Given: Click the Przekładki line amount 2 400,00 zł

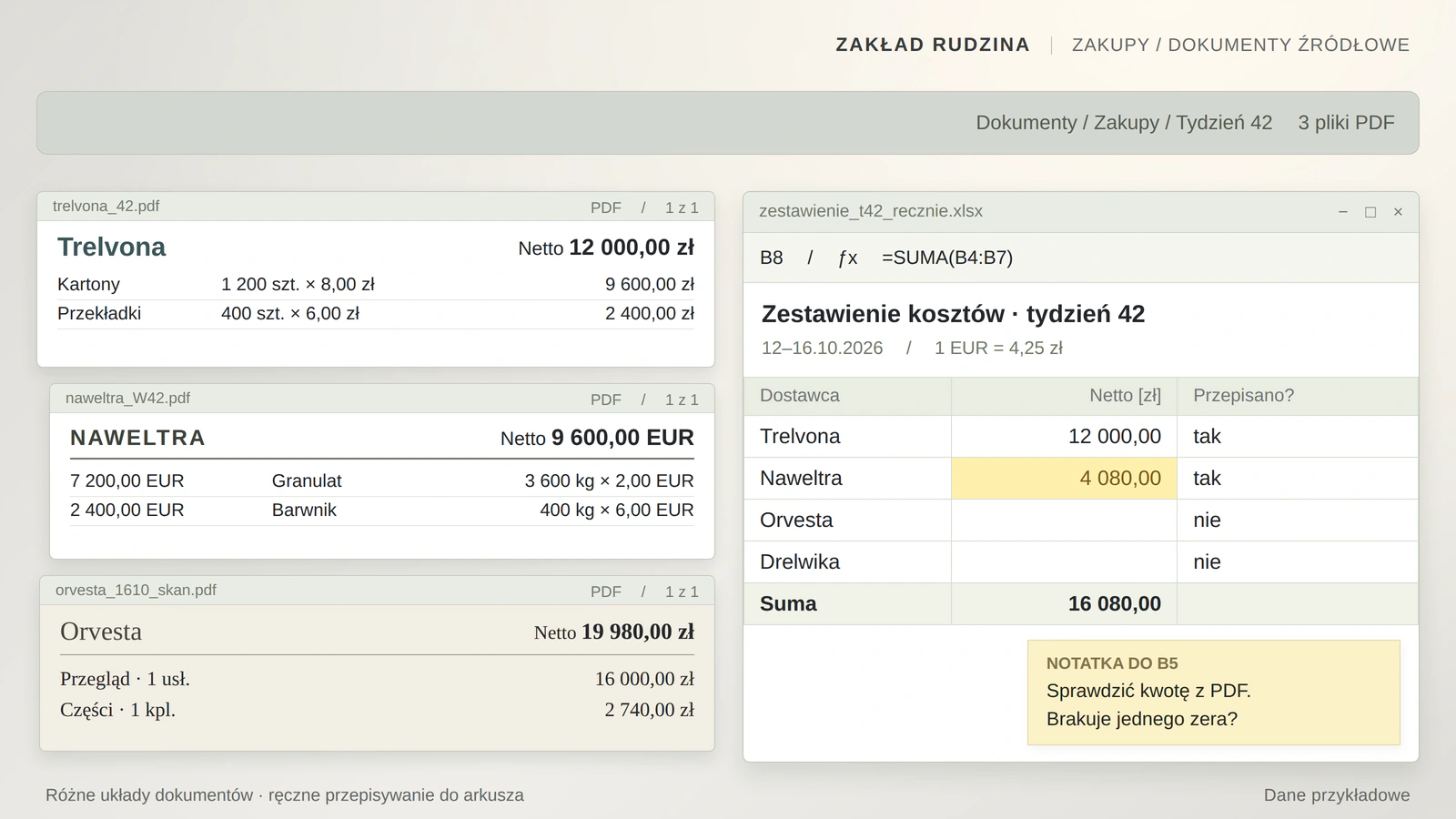Looking at the screenshot, I should [x=650, y=313].
